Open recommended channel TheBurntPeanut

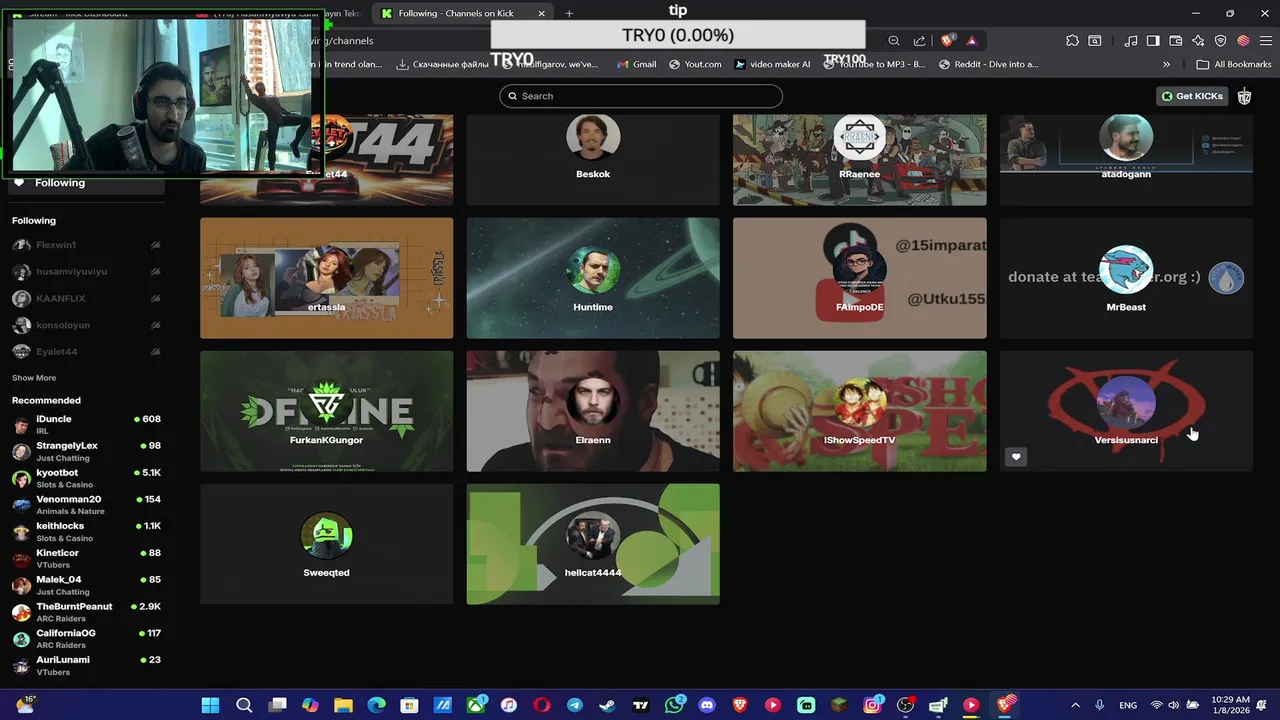pos(86,612)
